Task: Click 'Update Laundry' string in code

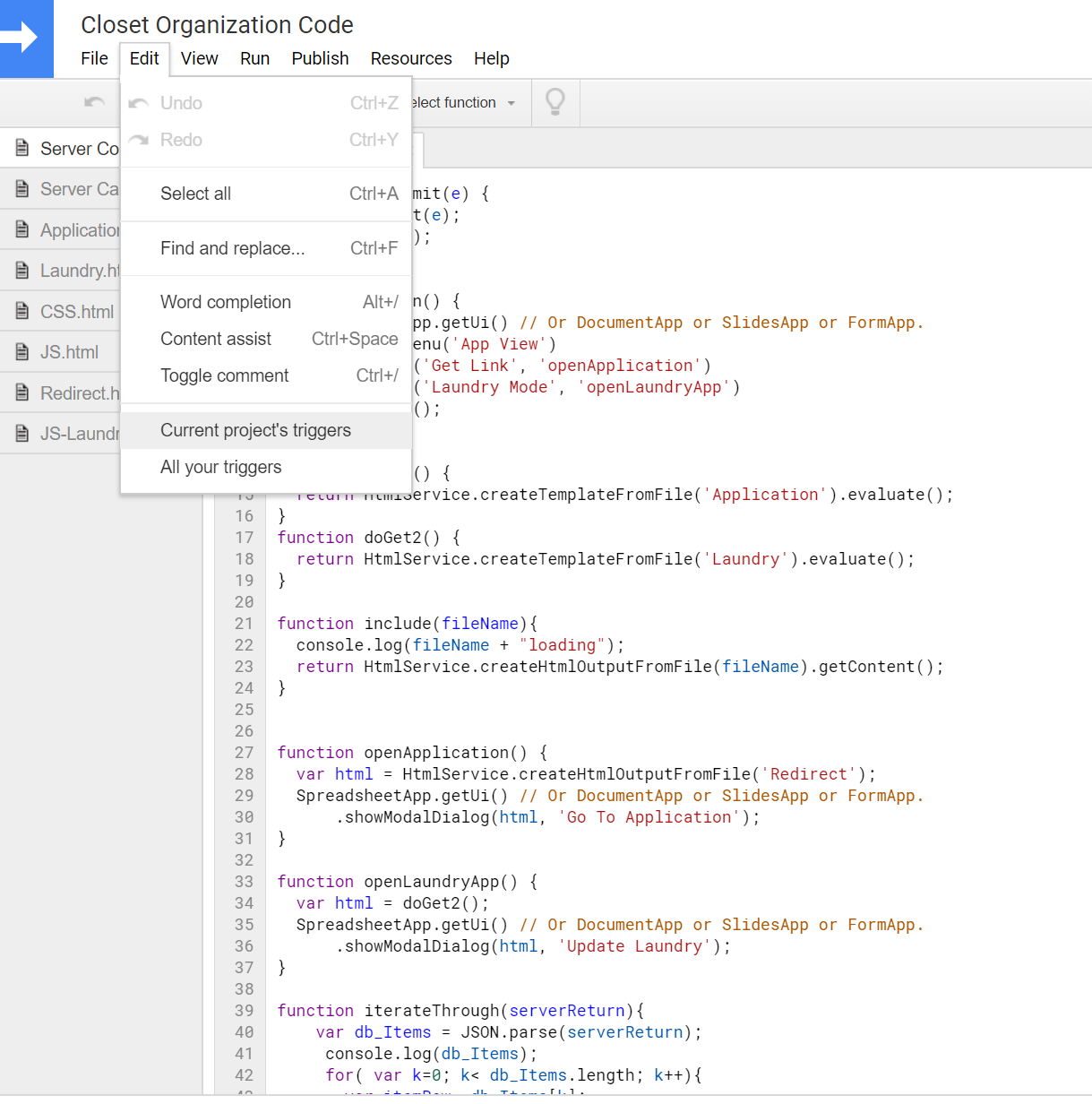Action: 635,946
